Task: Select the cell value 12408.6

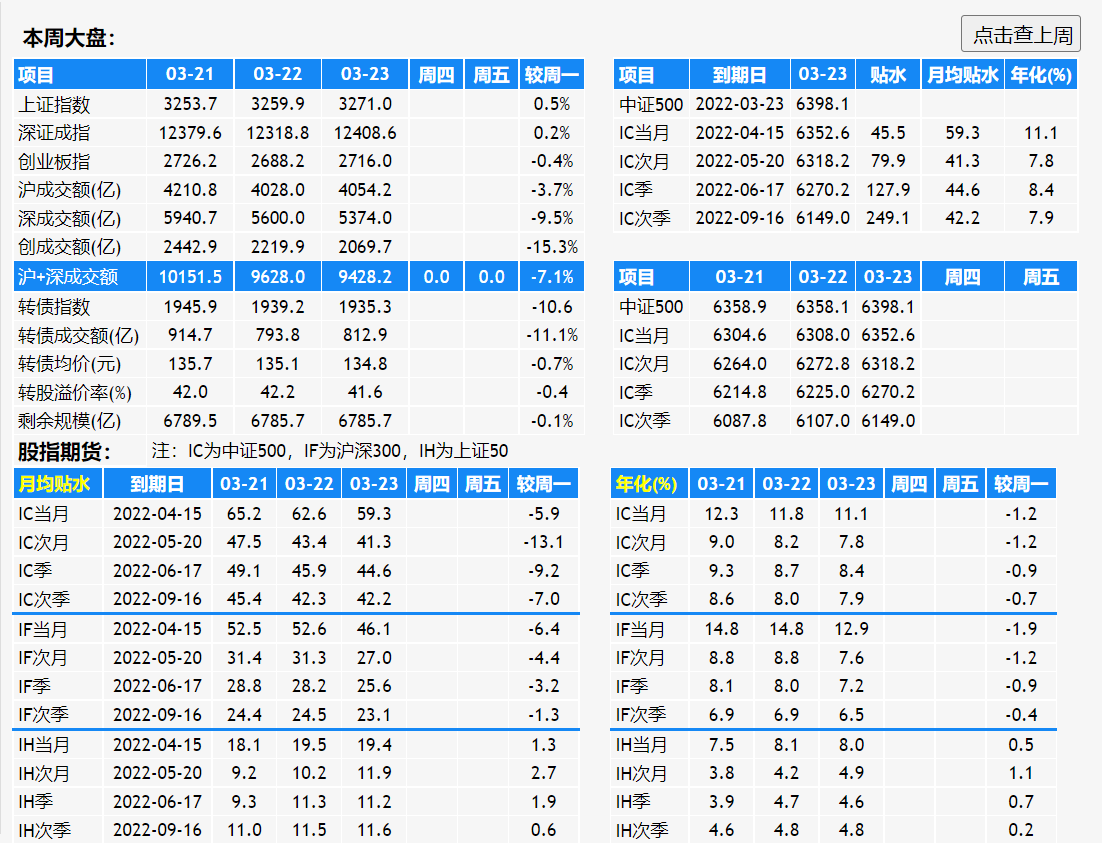Action: coord(365,133)
